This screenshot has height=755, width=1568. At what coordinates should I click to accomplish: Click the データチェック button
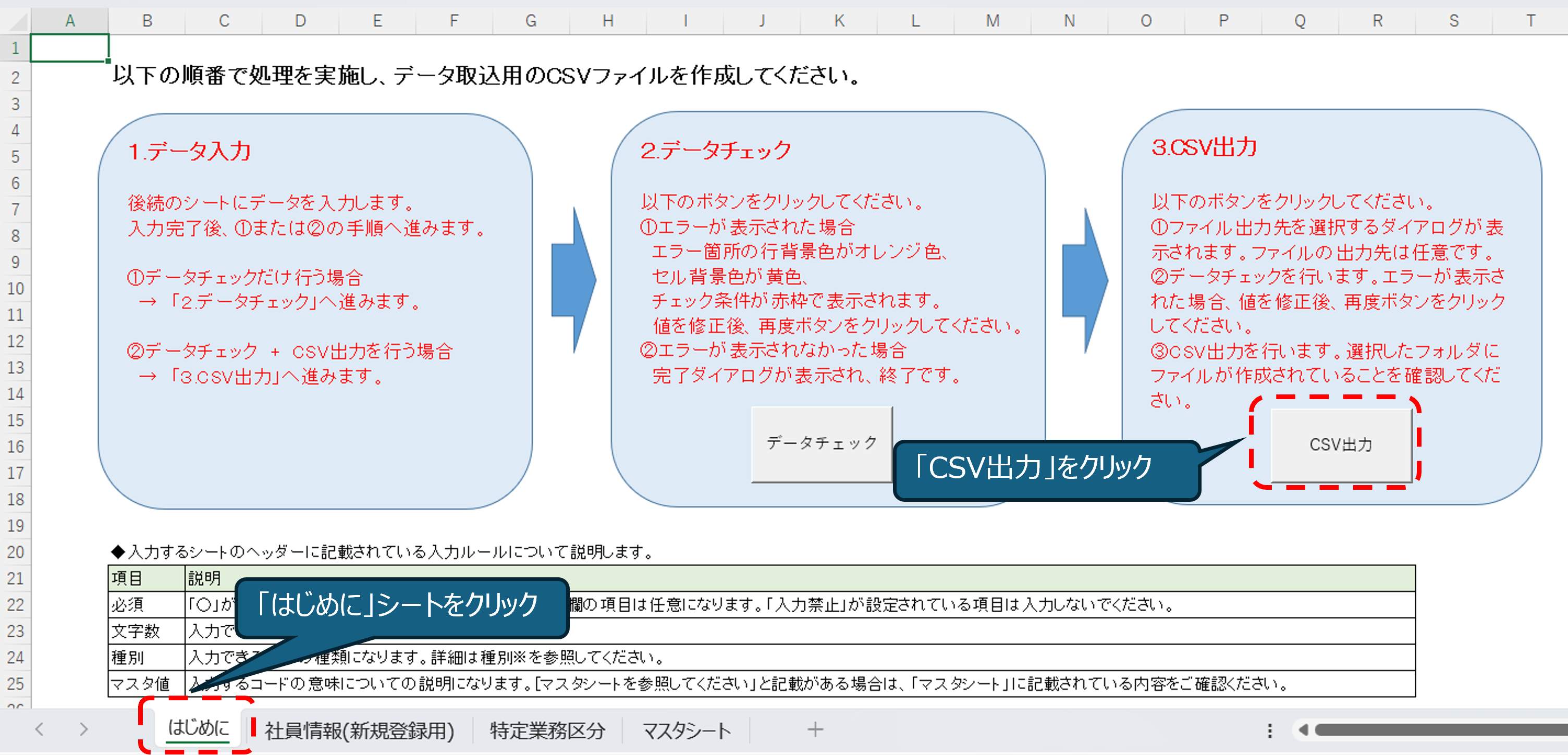[821, 443]
